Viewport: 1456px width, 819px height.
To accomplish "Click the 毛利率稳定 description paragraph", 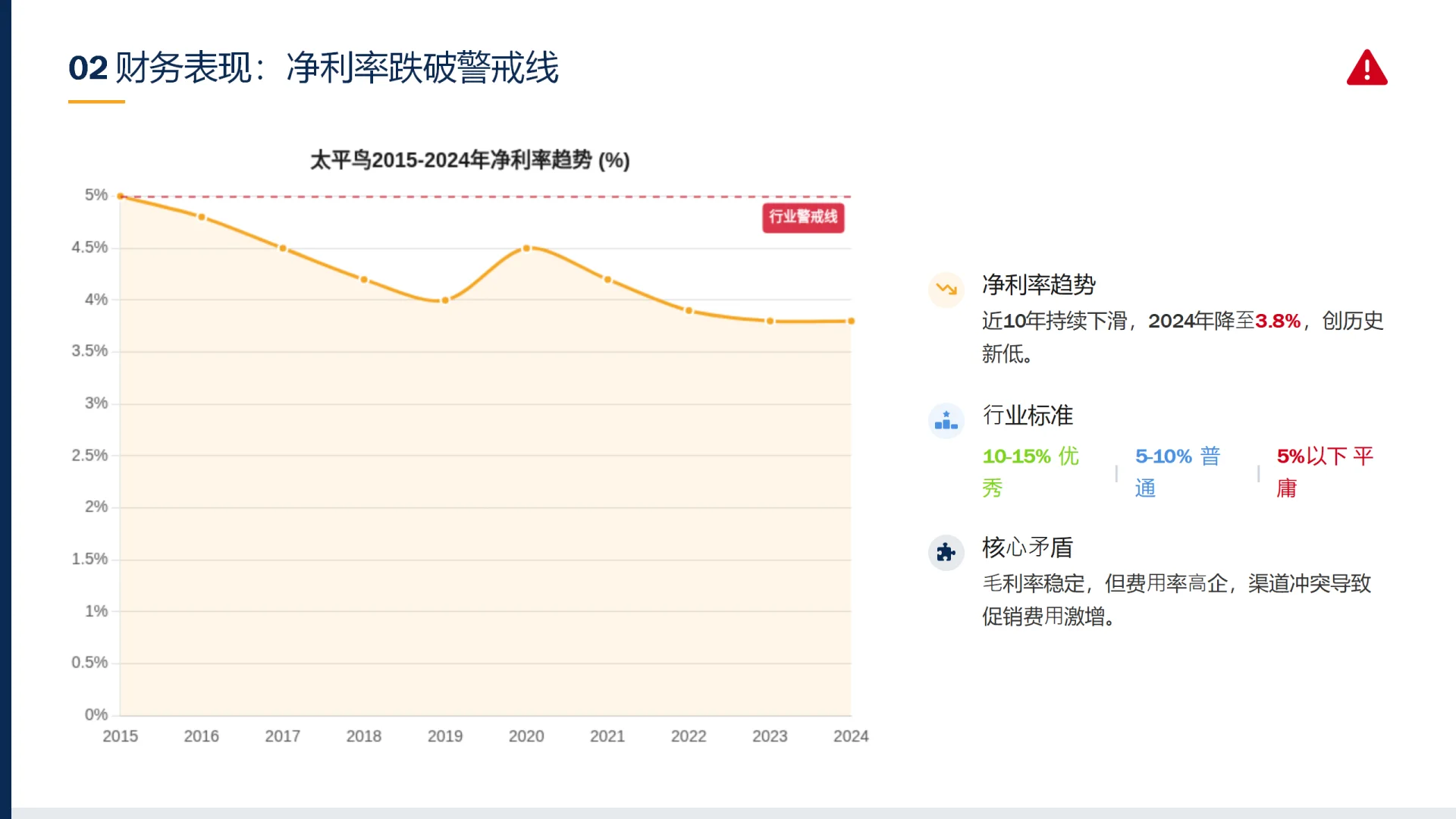I will [1177, 600].
